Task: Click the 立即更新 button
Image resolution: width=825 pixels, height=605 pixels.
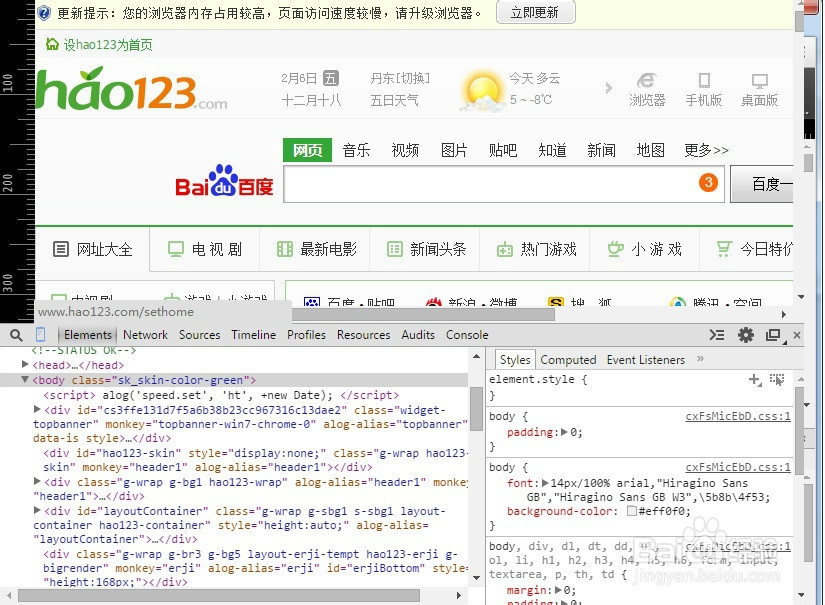Action: pyautogui.click(x=536, y=13)
